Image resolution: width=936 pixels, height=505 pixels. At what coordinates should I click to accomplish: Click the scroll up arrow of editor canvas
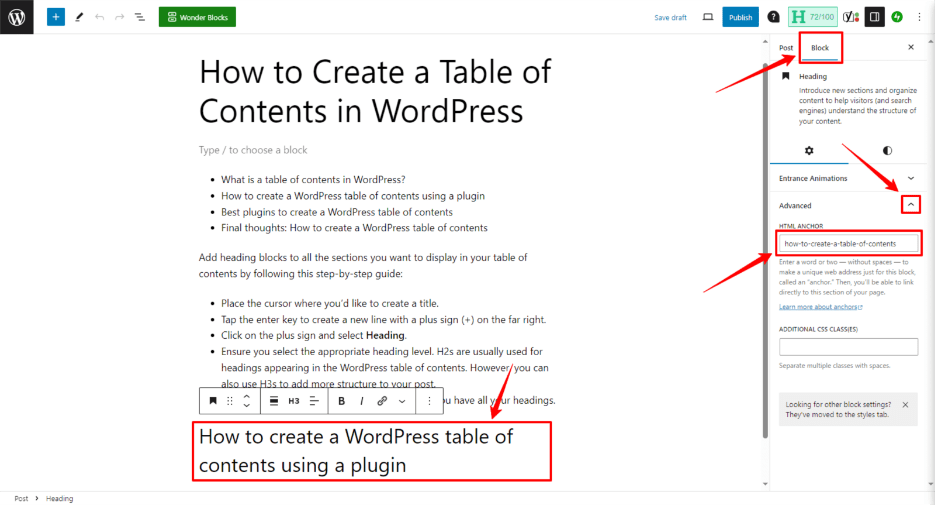click(765, 42)
